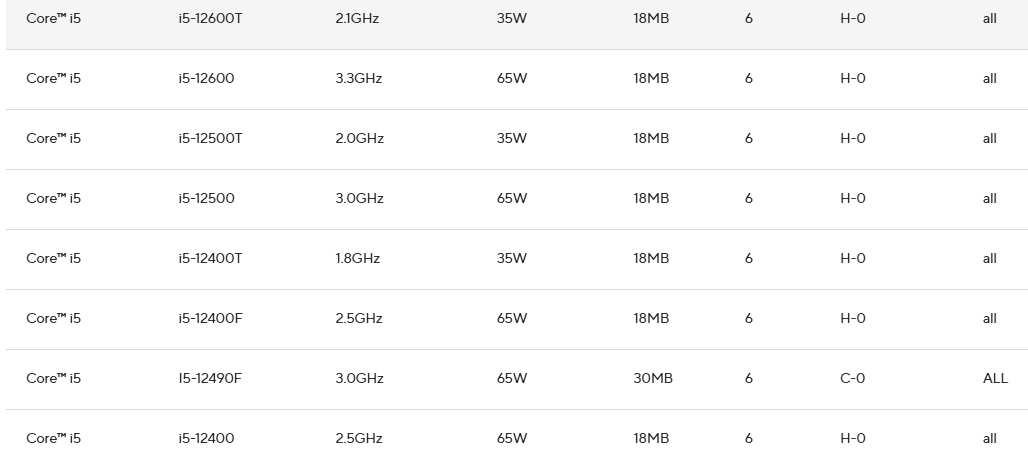Click the C-0 stepping value

pos(853,379)
